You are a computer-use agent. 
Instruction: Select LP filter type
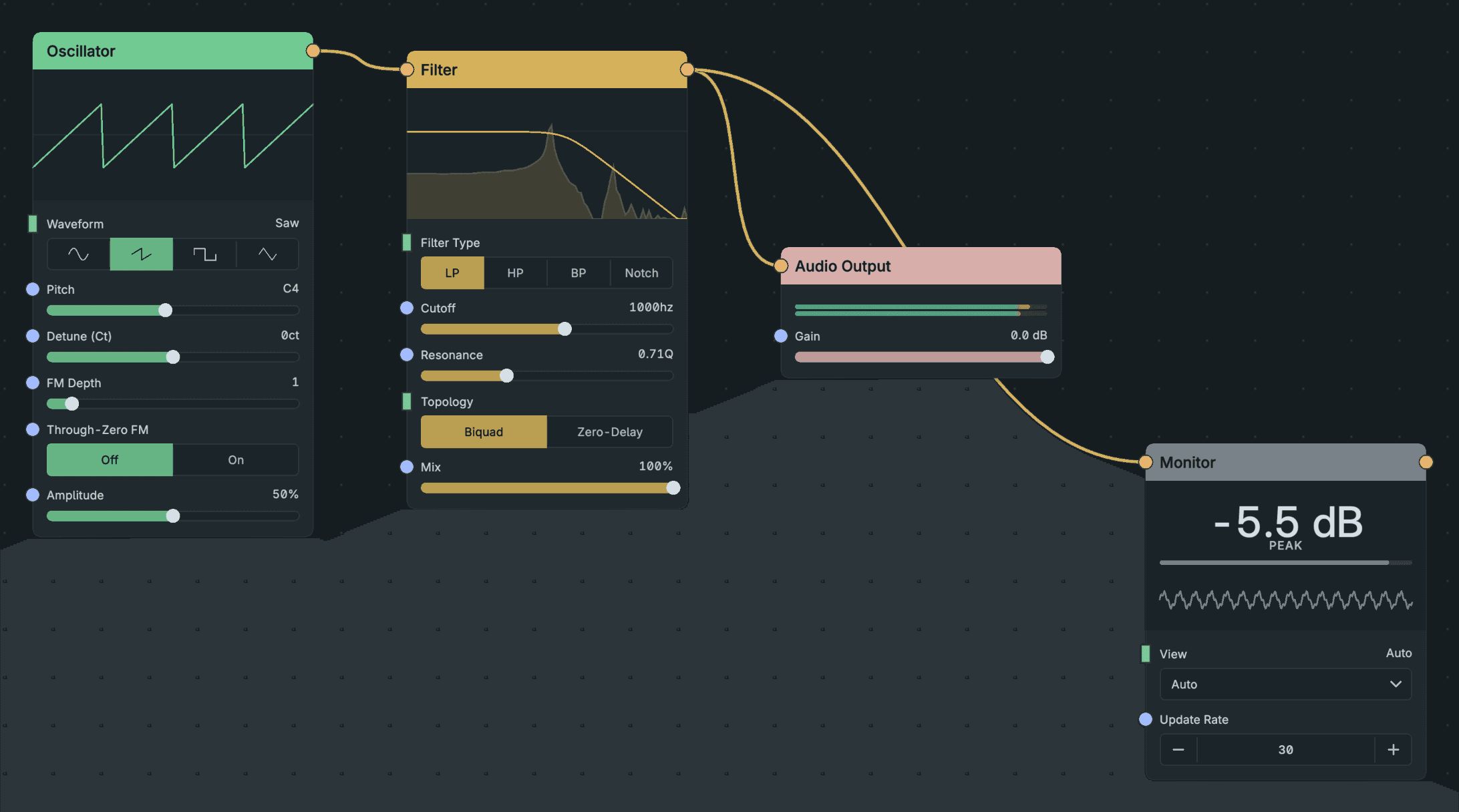click(452, 273)
